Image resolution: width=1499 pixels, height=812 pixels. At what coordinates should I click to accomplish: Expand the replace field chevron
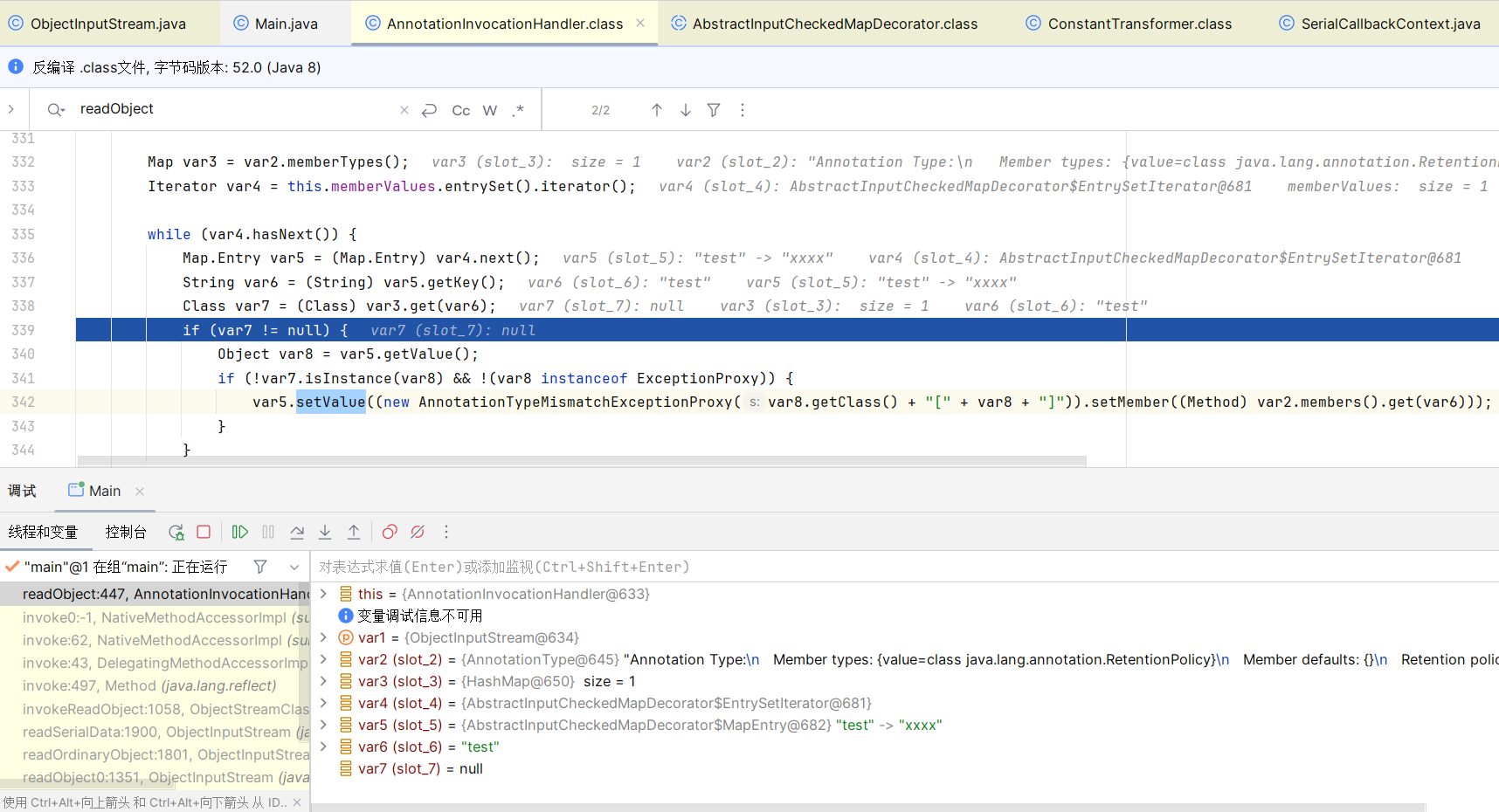[x=10, y=109]
